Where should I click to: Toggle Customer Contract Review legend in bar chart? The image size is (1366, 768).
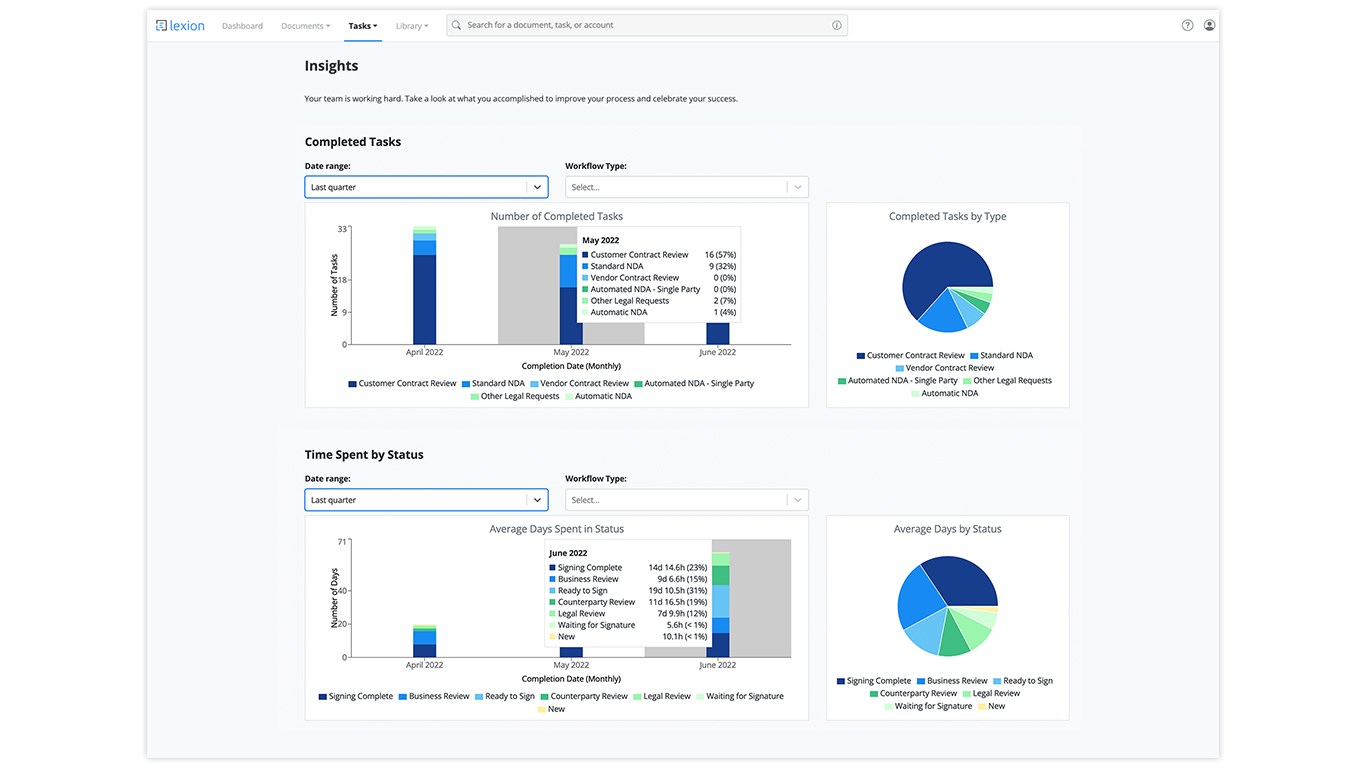pos(402,383)
